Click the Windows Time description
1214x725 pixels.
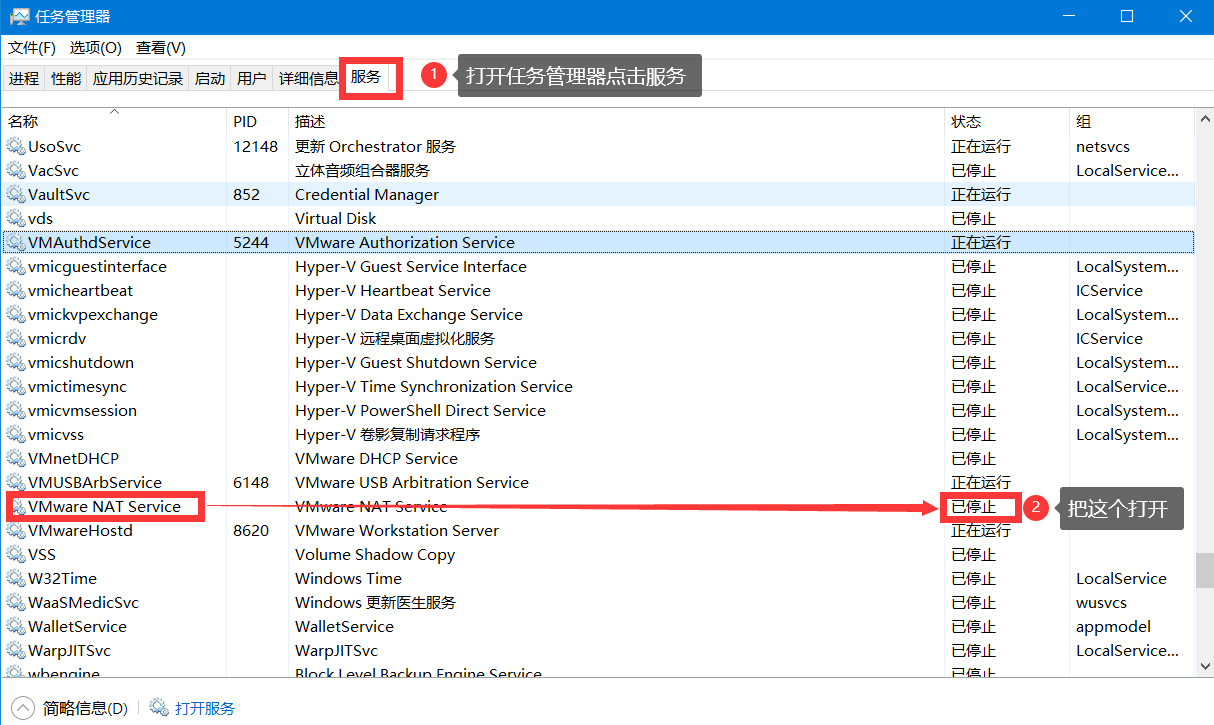coord(348,578)
